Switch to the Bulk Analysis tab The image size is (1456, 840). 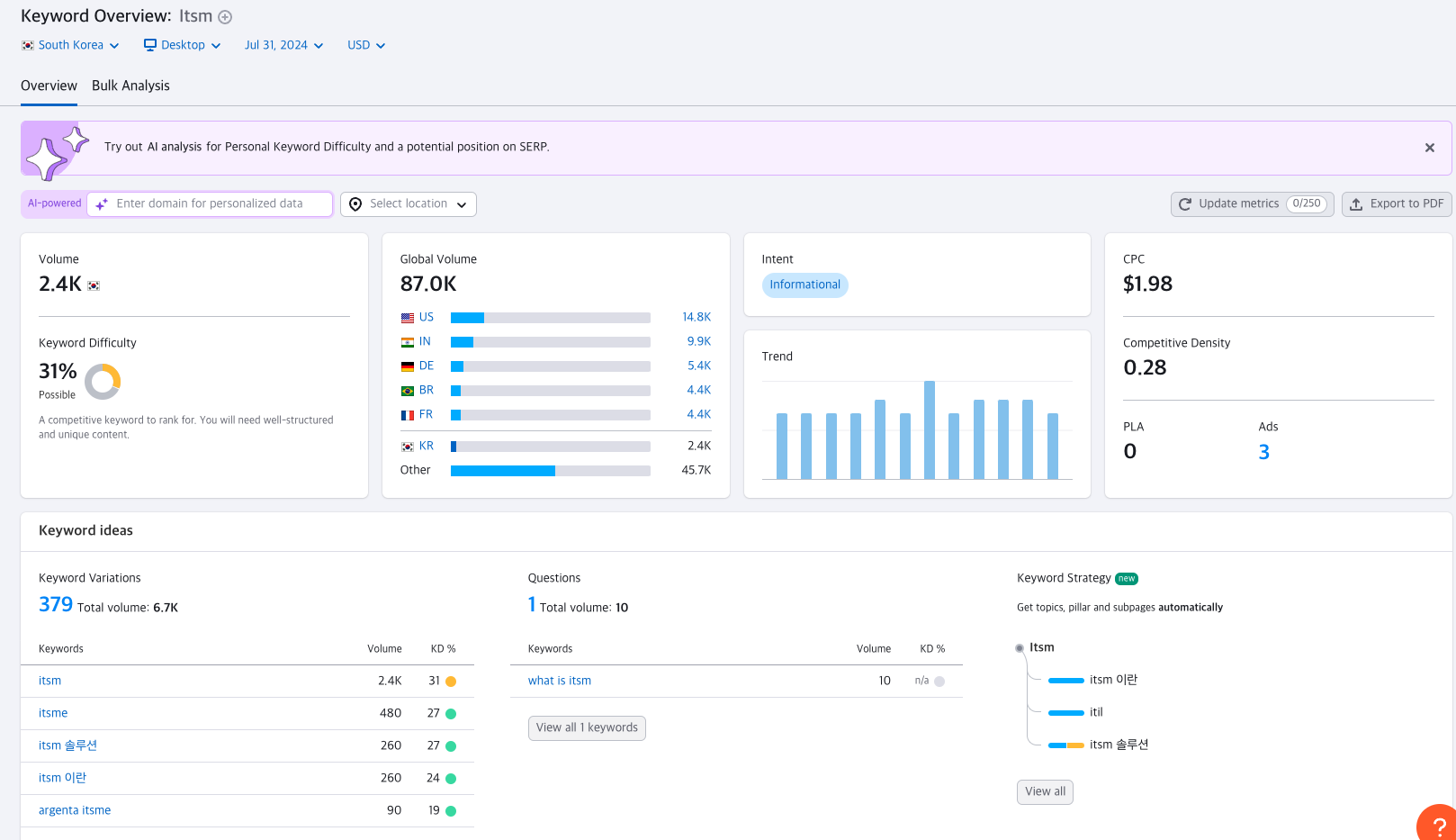[130, 86]
